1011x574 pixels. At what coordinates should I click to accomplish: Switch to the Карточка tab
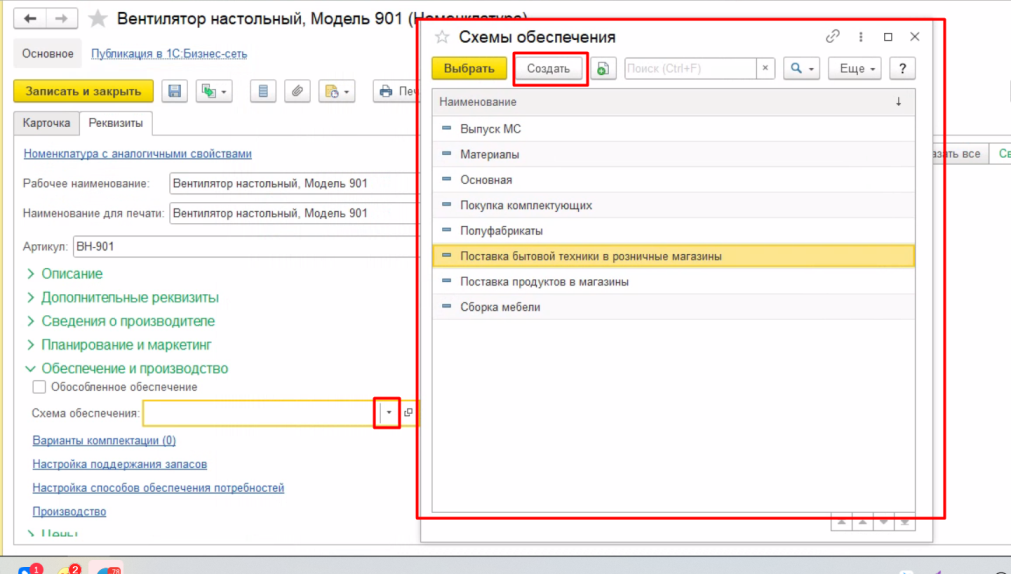point(46,123)
